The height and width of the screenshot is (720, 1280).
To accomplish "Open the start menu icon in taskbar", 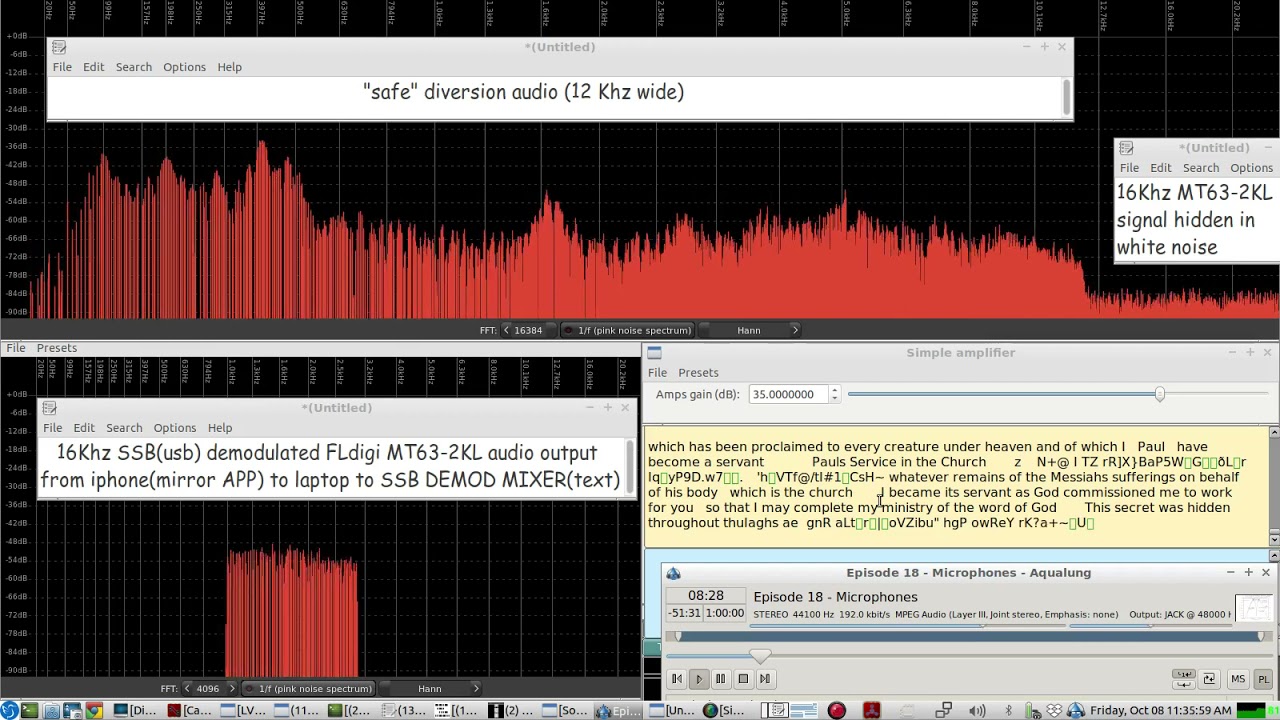I will click(x=9, y=711).
